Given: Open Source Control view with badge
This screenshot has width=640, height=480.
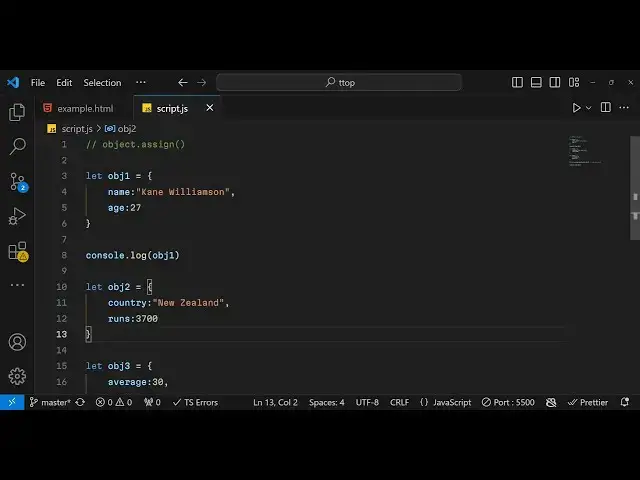Looking at the screenshot, I should point(18,182).
